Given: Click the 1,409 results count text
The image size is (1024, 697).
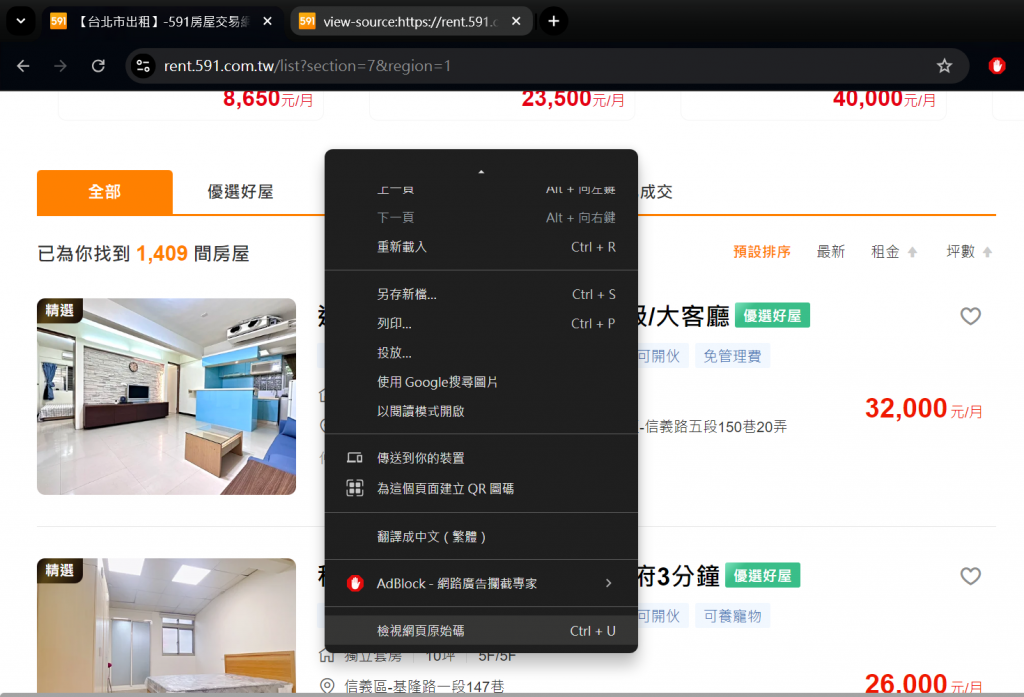Looking at the screenshot, I should (x=161, y=253).
